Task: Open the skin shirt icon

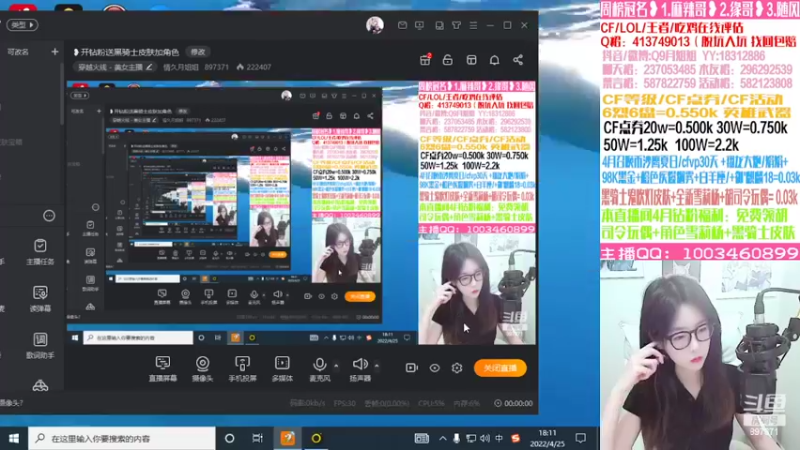Action: pyautogui.click(x=456, y=25)
